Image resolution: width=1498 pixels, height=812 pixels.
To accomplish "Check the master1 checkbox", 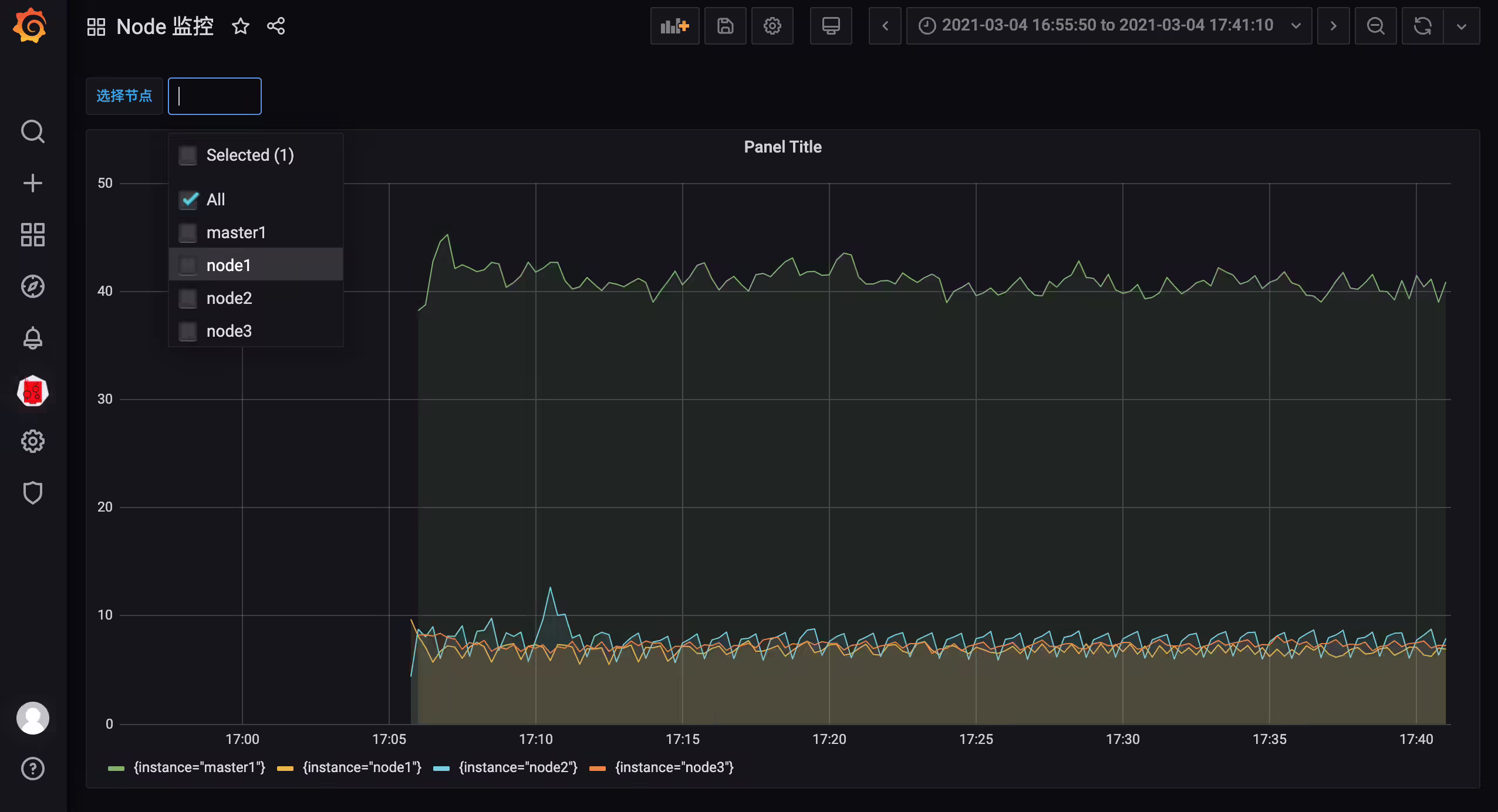I will [x=188, y=232].
